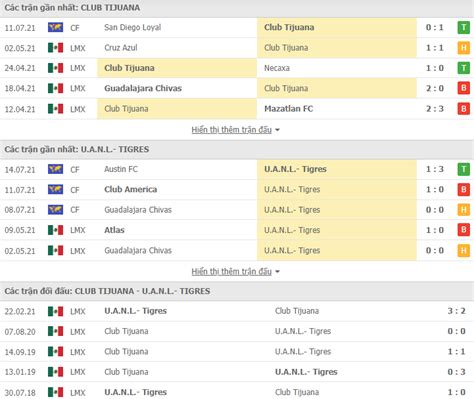Click the green T badge on Necaxa row

[x=463, y=68]
